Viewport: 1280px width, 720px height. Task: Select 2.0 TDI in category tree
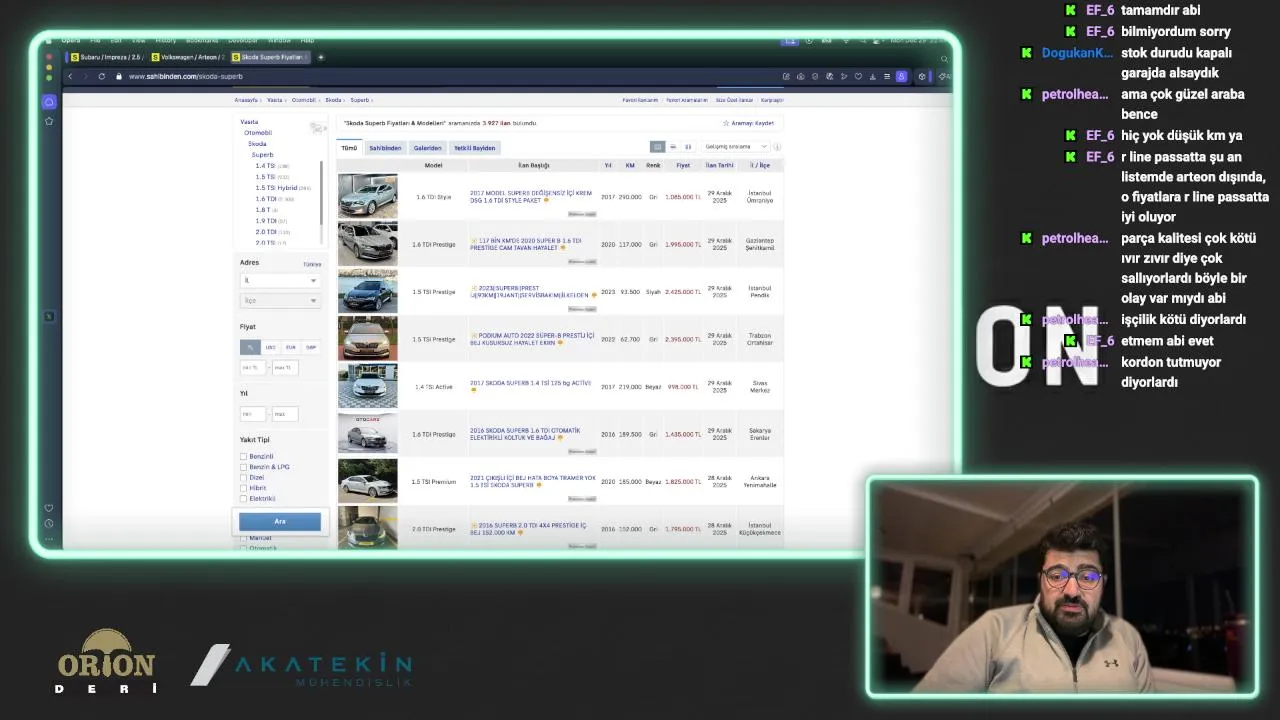pos(265,232)
